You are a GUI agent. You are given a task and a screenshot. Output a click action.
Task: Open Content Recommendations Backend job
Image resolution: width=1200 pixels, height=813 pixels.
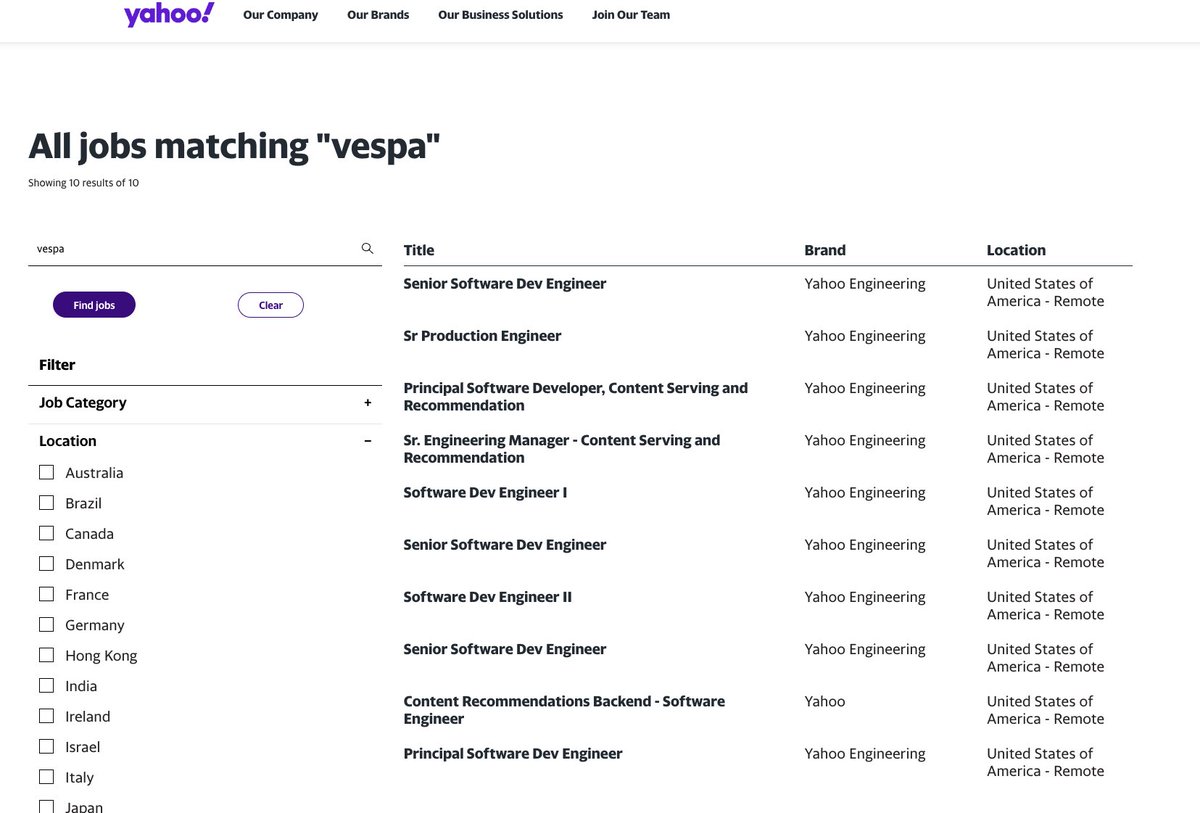pyautogui.click(x=564, y=710)
